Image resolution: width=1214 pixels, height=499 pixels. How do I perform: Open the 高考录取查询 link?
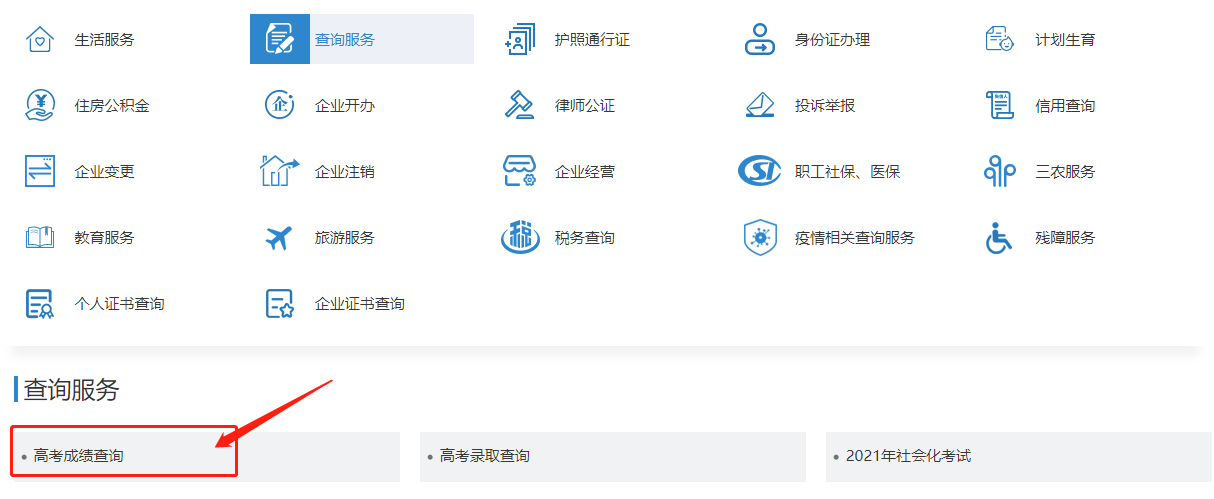coord(484,456)
